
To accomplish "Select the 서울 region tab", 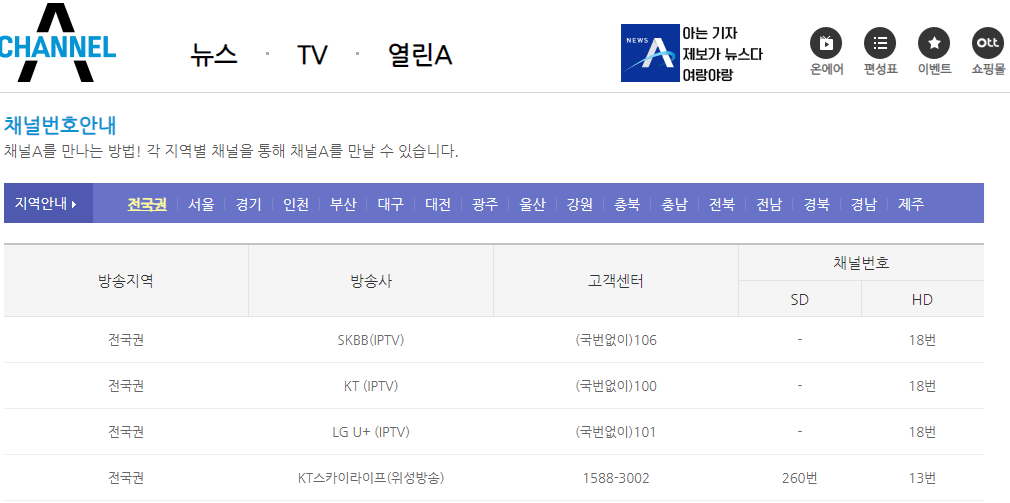I will (201, 204).
